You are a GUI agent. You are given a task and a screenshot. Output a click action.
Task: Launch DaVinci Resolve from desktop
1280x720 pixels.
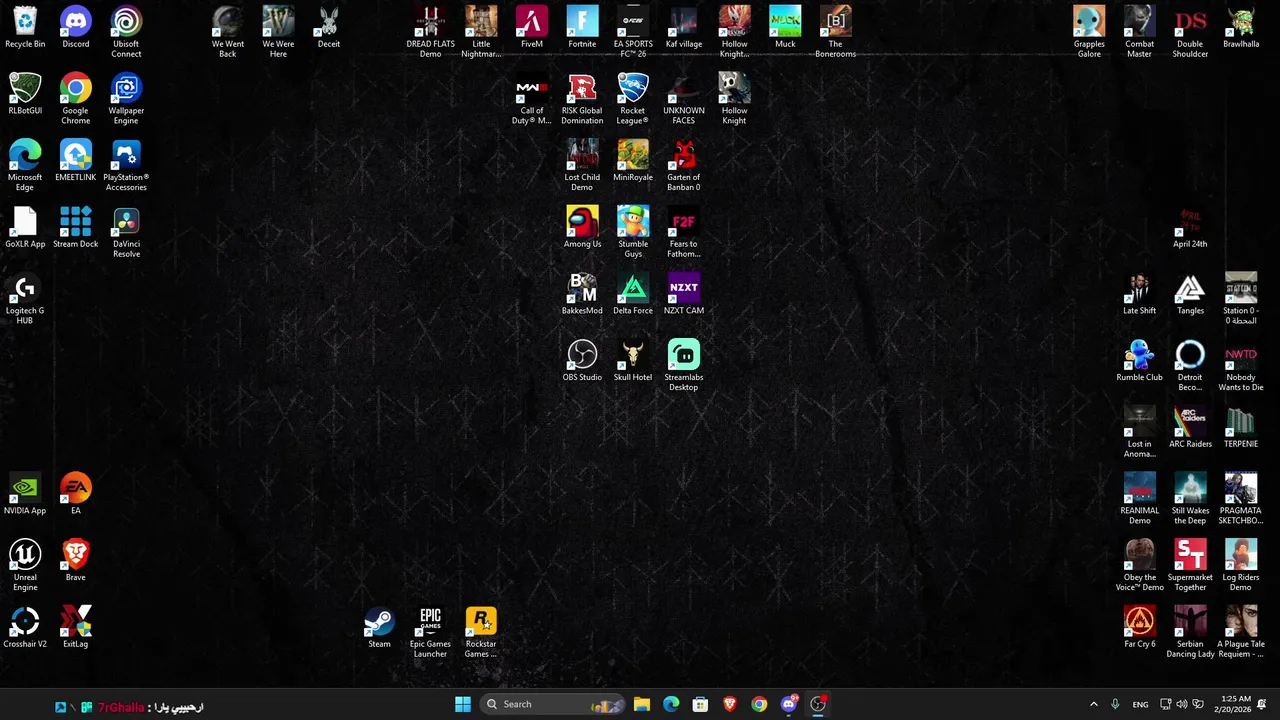click(x=126, y=232)
